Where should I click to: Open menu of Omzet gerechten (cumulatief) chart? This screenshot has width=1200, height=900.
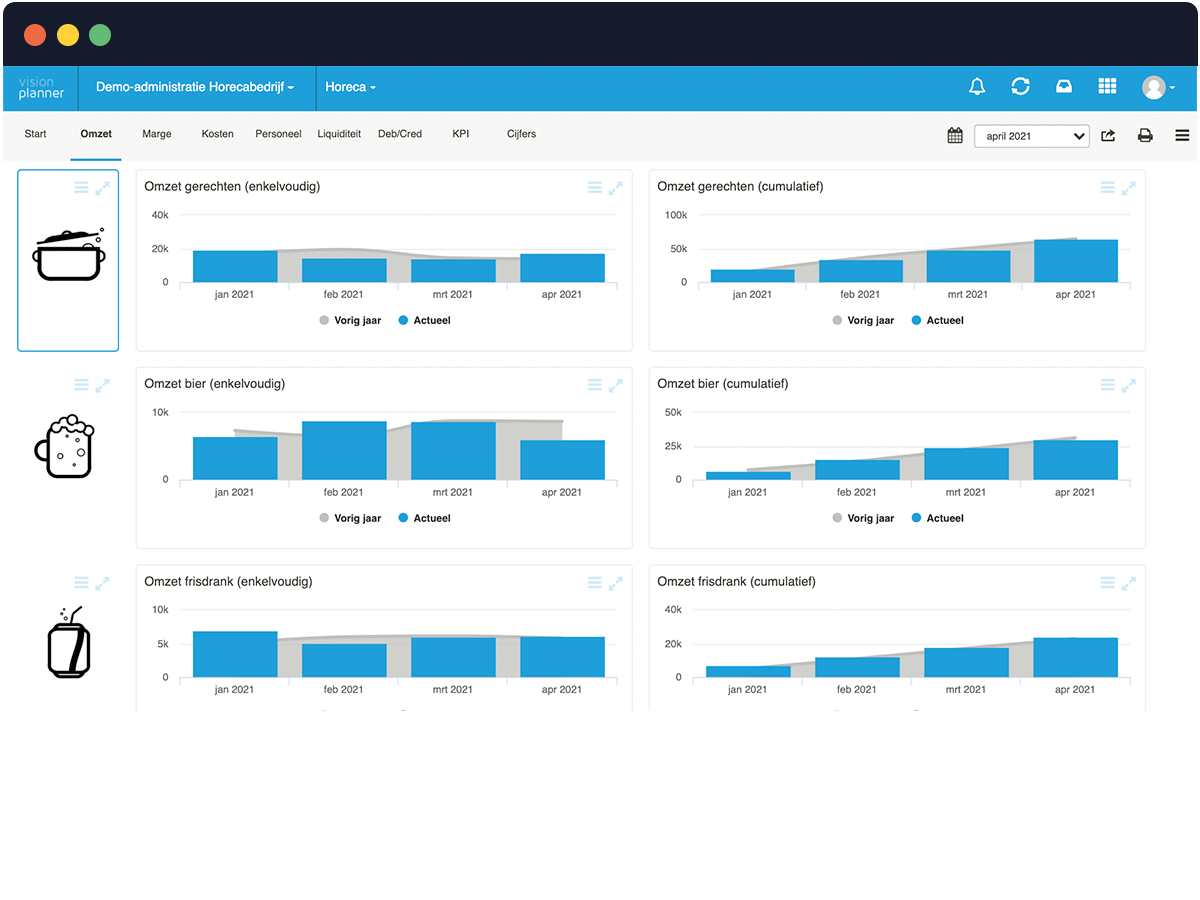tap(1108, 187)
